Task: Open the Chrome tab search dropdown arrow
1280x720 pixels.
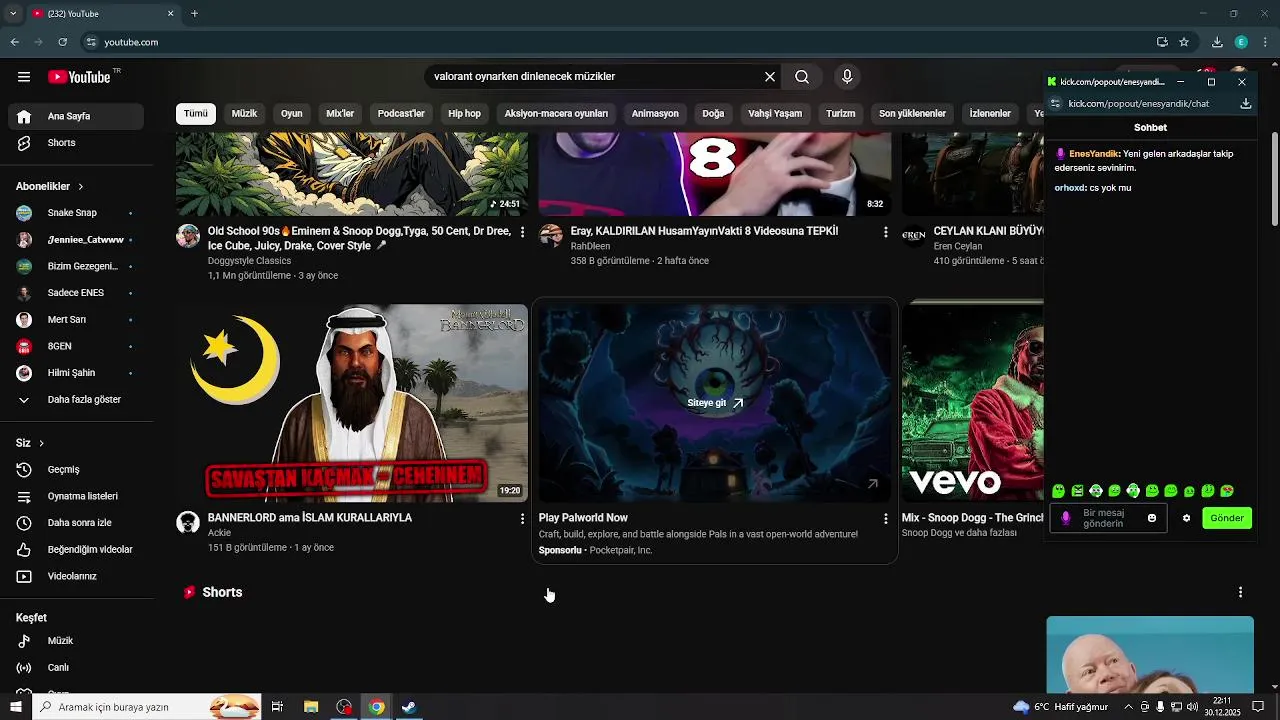Action: (x=13, y=13)
